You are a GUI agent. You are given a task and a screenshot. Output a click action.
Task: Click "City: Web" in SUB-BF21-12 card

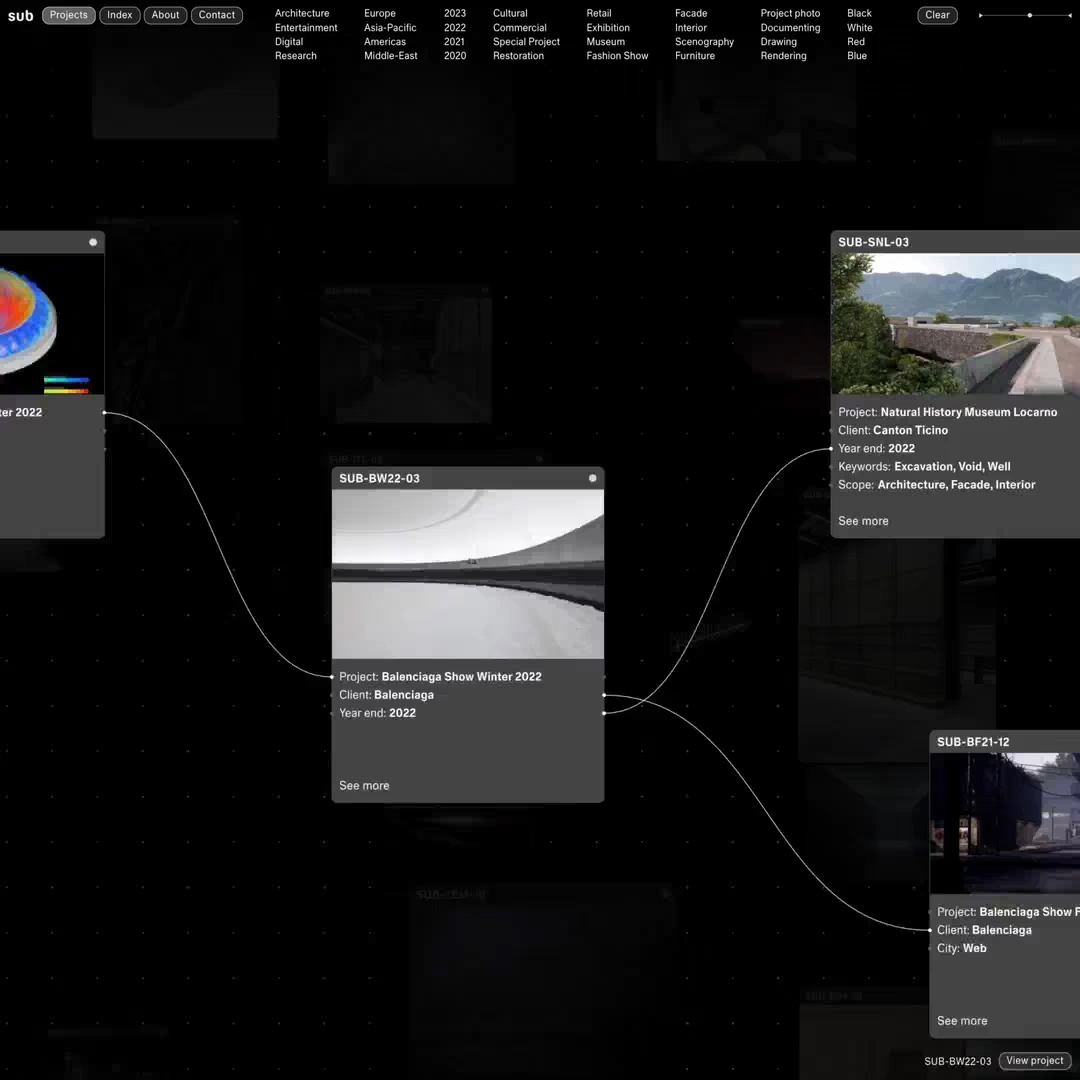[x=962, y=948]
